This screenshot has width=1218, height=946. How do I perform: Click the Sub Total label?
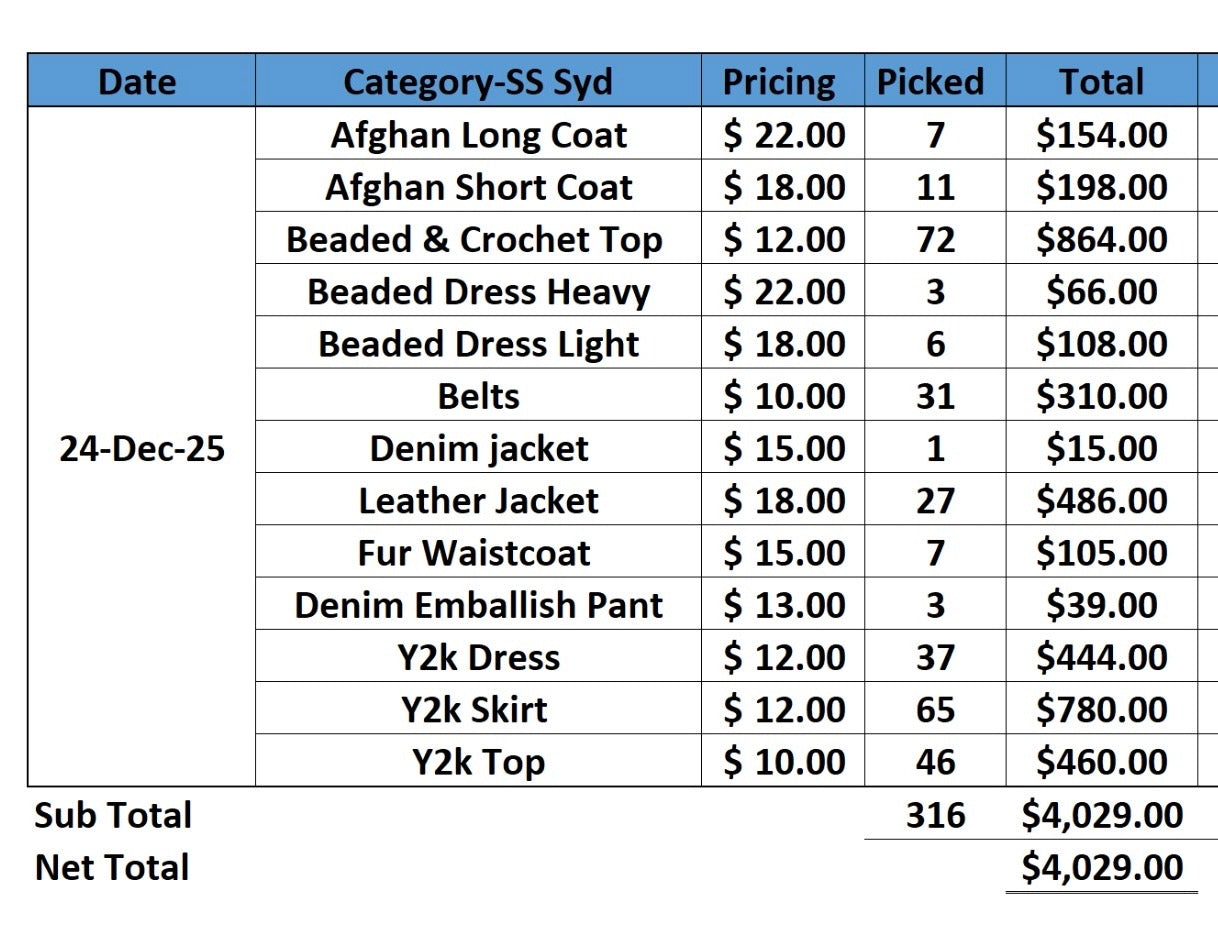click(113, 815)
